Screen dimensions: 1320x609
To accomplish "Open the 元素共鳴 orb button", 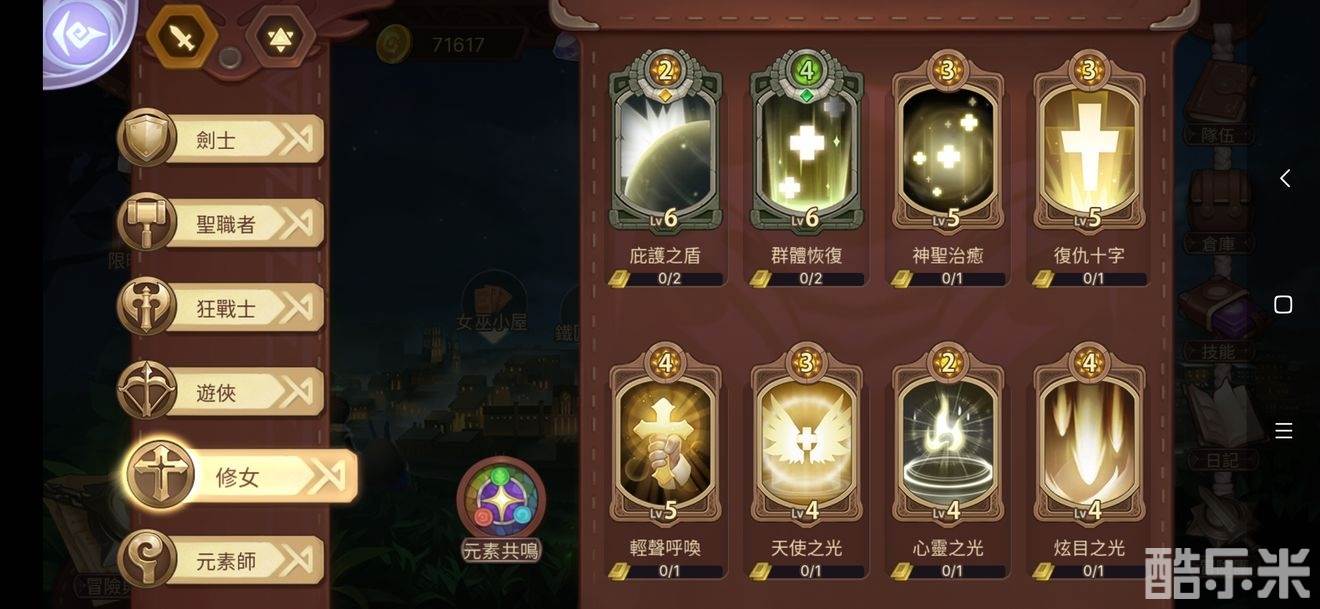I will [x=500, y=508].
